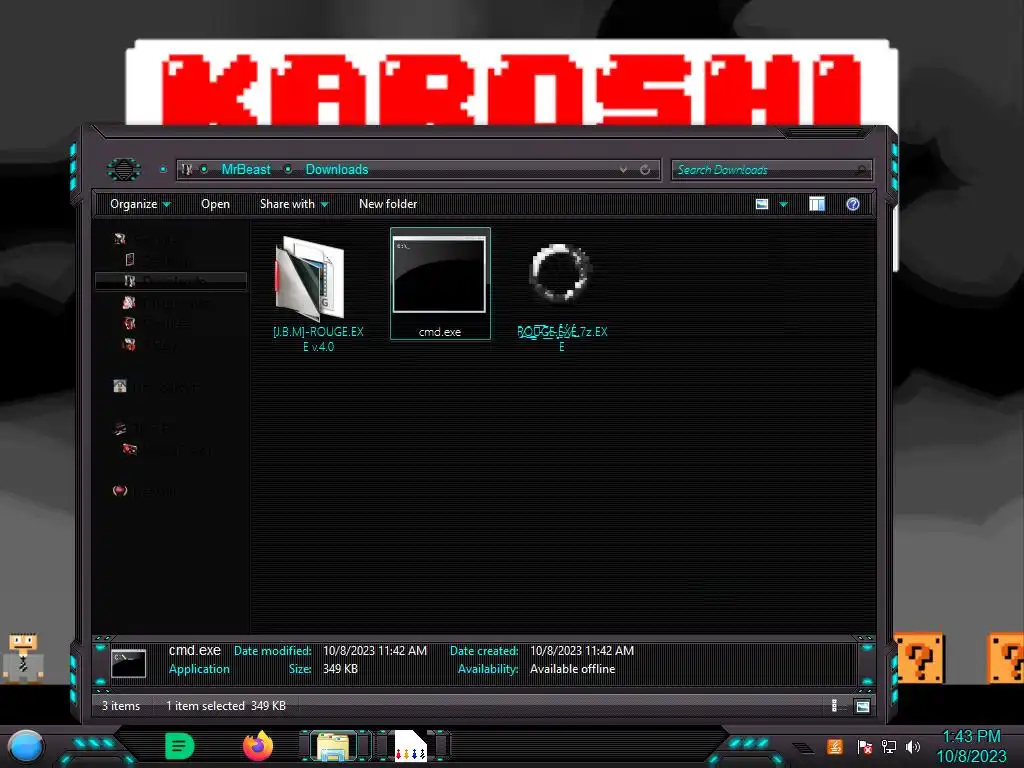
Task: Click the cmd.exe name in details pane
Action: (x=195, y=650)
